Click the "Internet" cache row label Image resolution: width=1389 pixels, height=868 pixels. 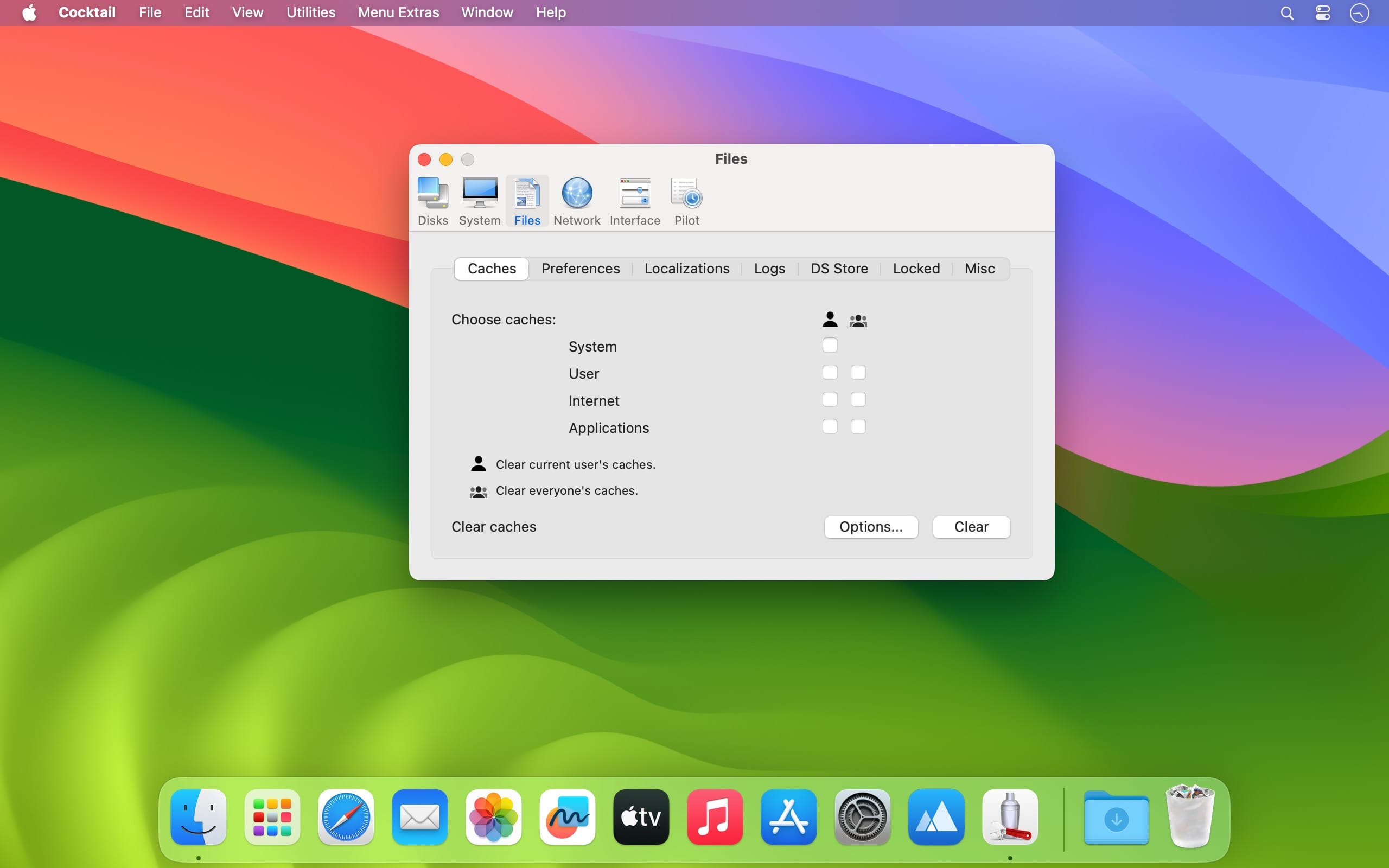[594, 401]
